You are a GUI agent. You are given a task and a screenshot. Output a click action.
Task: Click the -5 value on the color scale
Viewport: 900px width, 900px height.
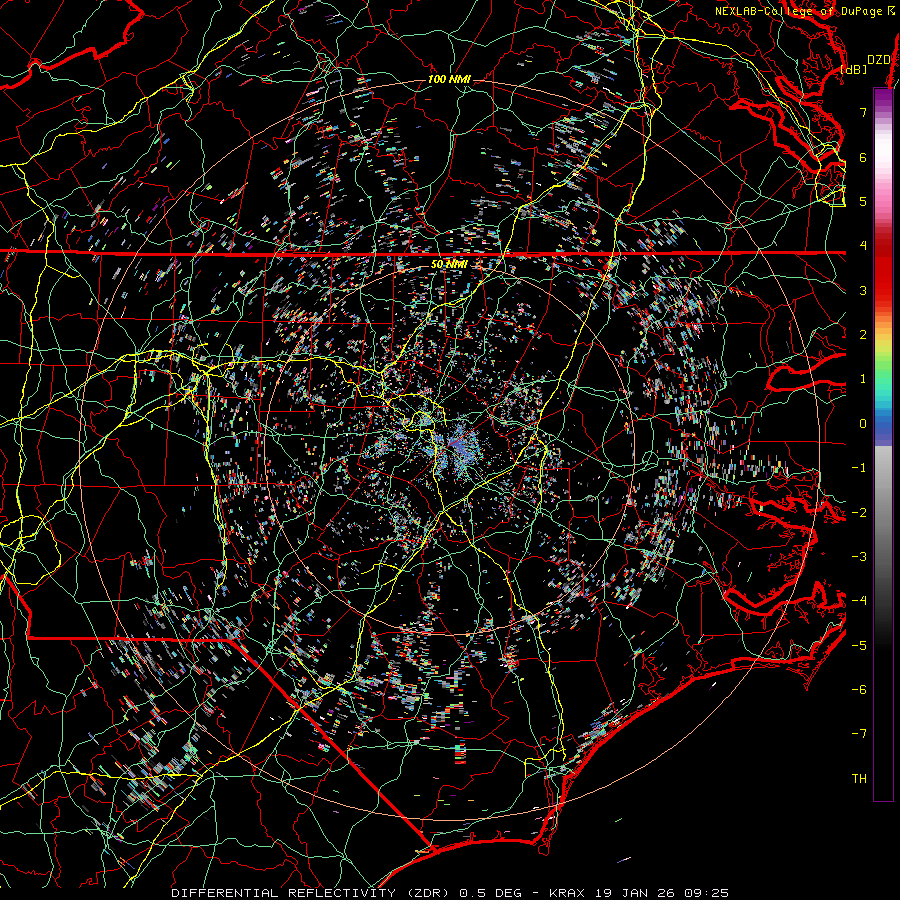click(859, 646)
